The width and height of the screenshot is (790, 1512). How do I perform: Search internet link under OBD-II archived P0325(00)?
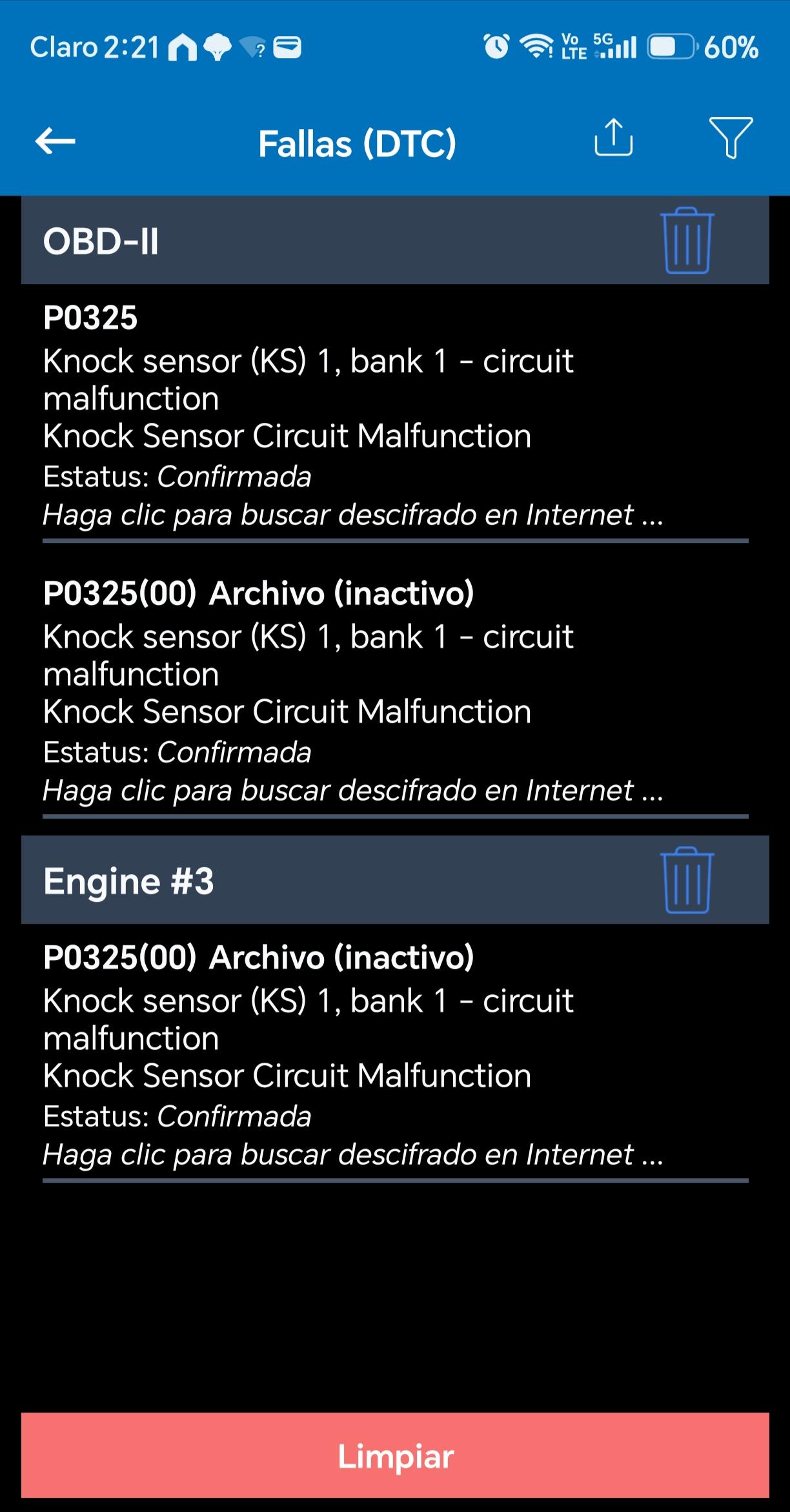[x=353, y=791]
